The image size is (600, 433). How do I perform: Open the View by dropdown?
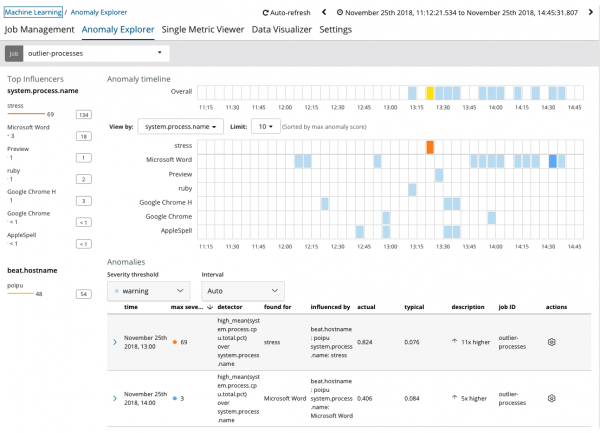(x=181, y=127)
